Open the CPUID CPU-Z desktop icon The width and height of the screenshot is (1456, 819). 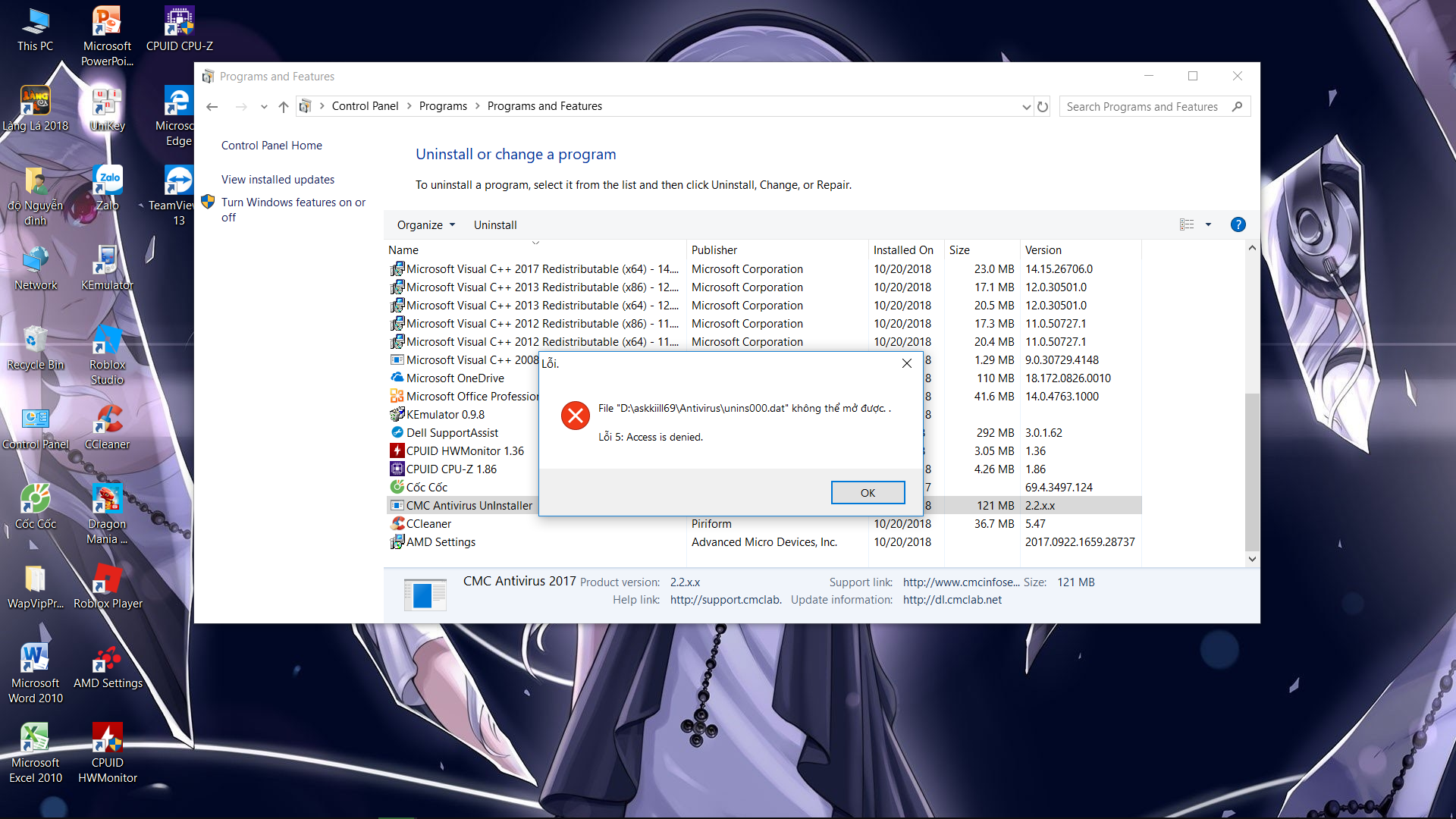pos(180,29)
